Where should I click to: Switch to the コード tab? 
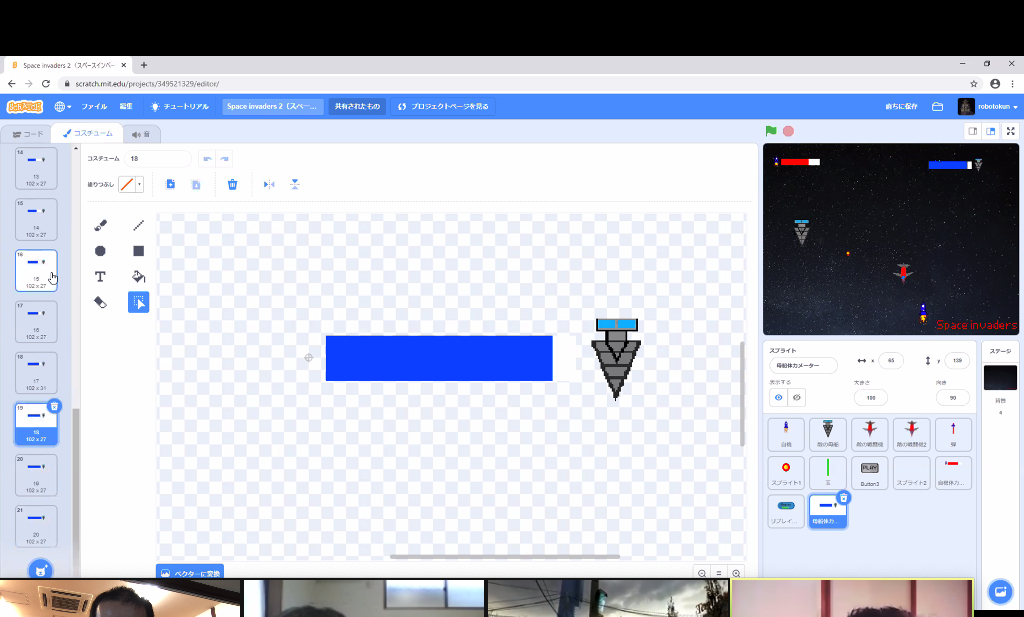pos(27,134)
